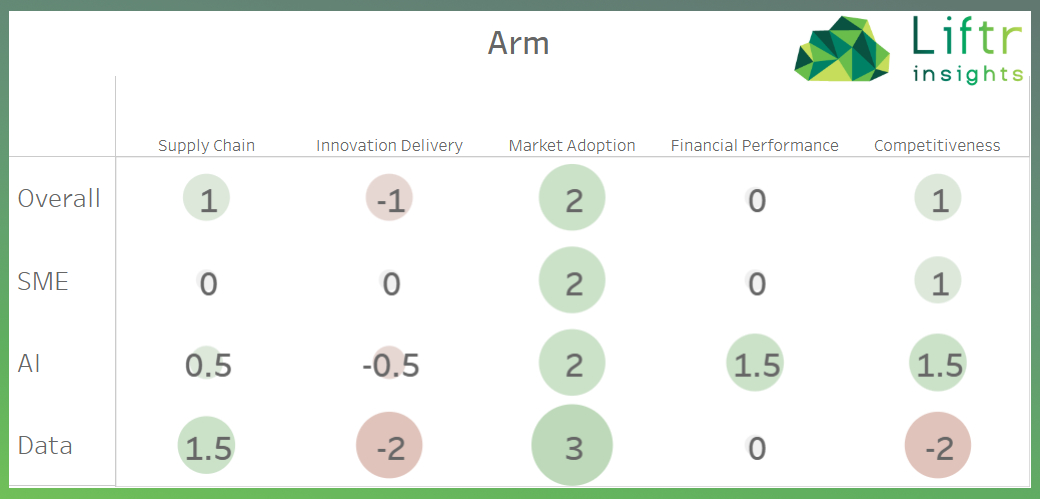The image size is (1040, 499).
Task: Select the Supply Chain column header
Action: coord(206,145)
